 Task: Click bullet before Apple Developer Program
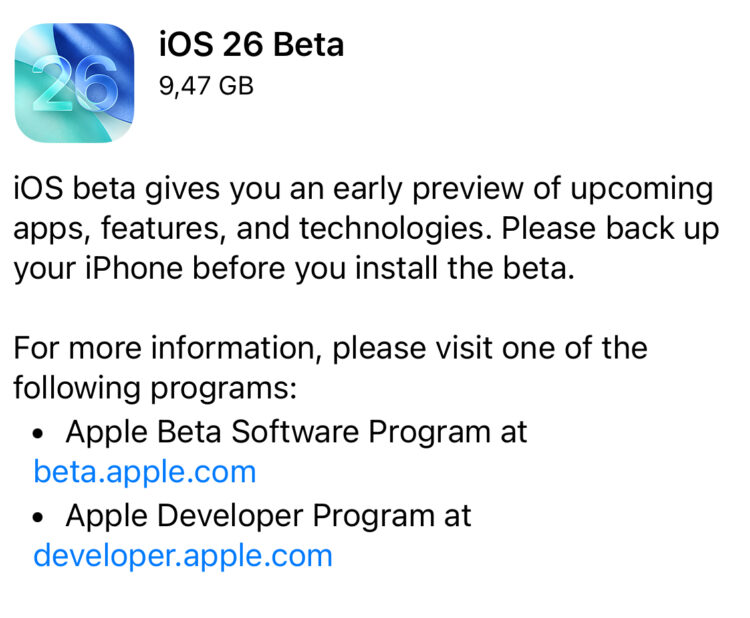38,518
